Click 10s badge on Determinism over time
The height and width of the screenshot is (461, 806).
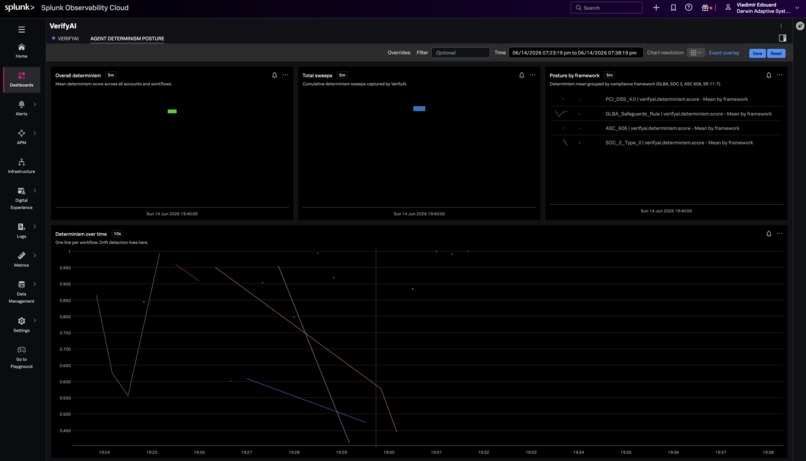[x=117, y=234]
